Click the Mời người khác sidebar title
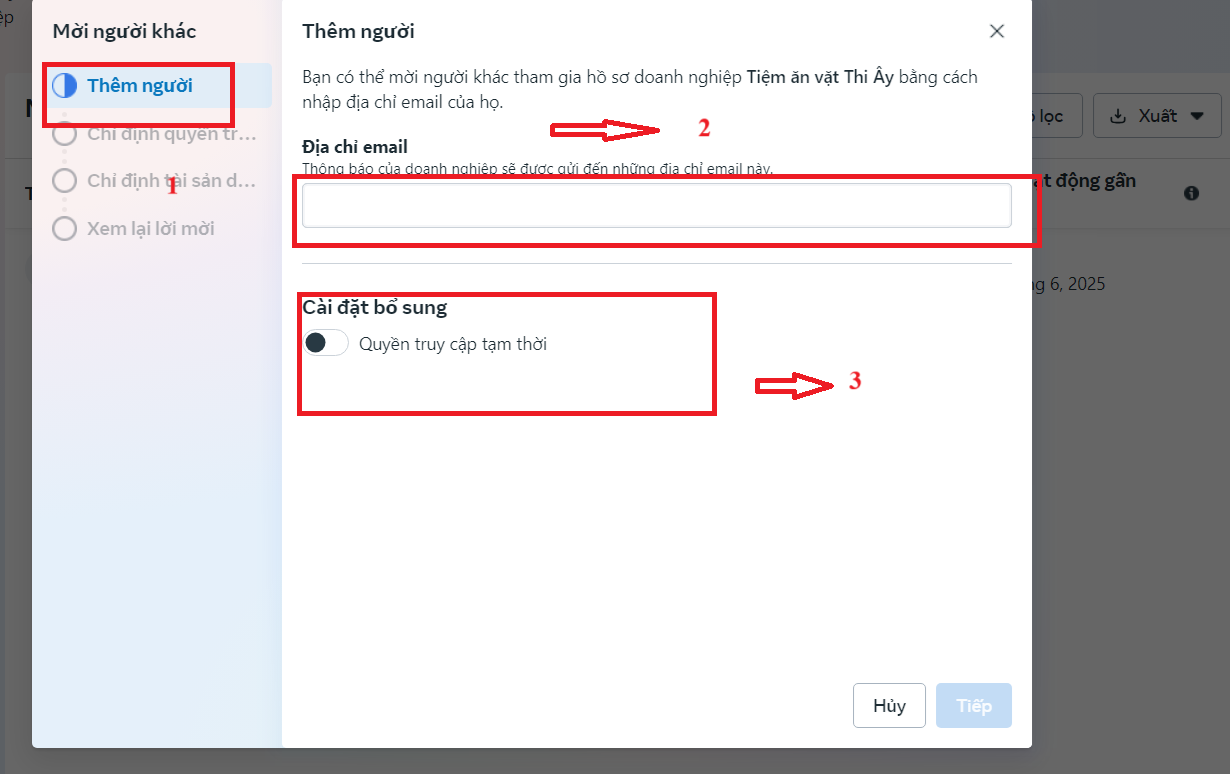The height and width of the screenshot is (774, 1230). pyautogui.click(x=125, y=31)
